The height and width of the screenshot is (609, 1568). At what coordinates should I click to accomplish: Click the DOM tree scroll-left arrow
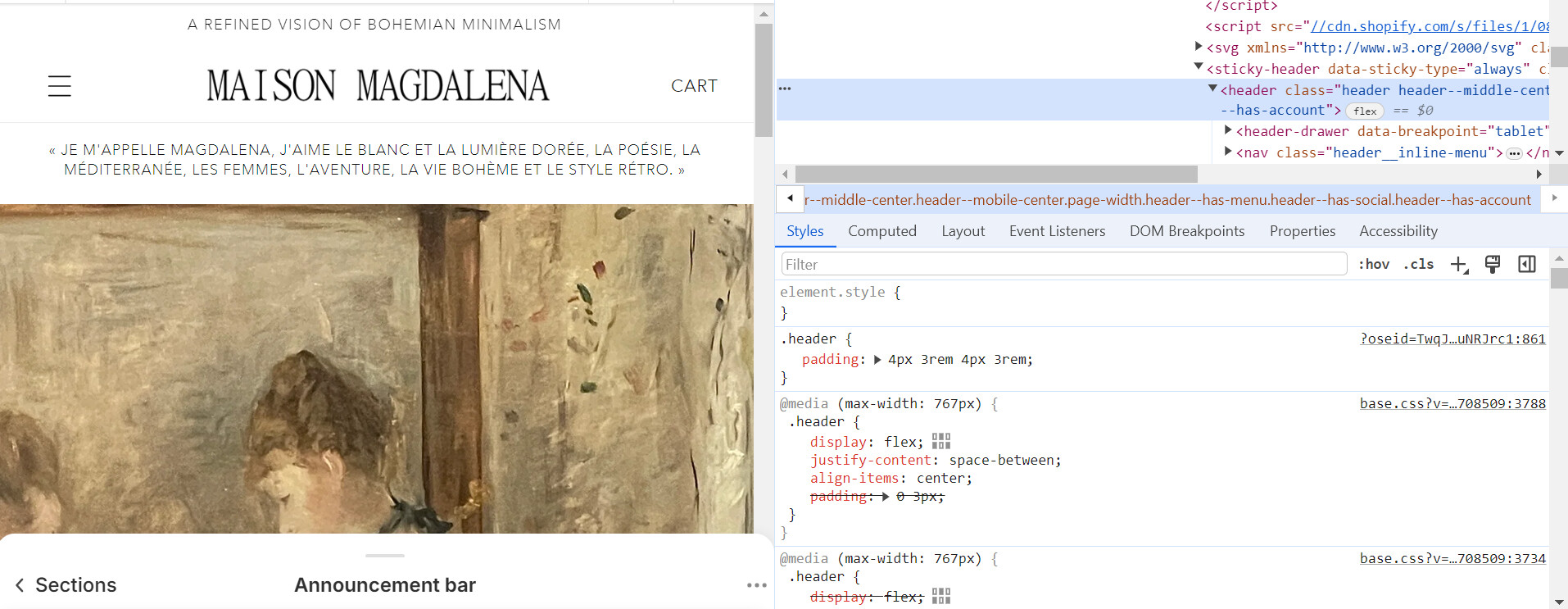coord(786,174)
